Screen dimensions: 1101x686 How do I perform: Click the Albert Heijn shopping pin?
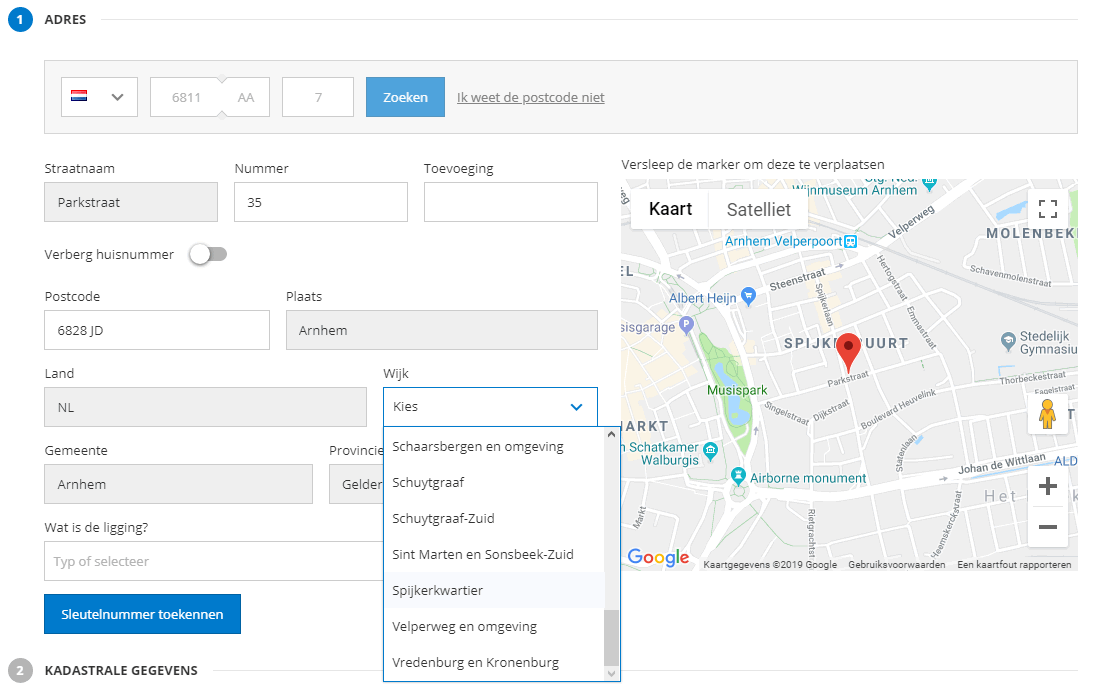click(x=749, y=296)
